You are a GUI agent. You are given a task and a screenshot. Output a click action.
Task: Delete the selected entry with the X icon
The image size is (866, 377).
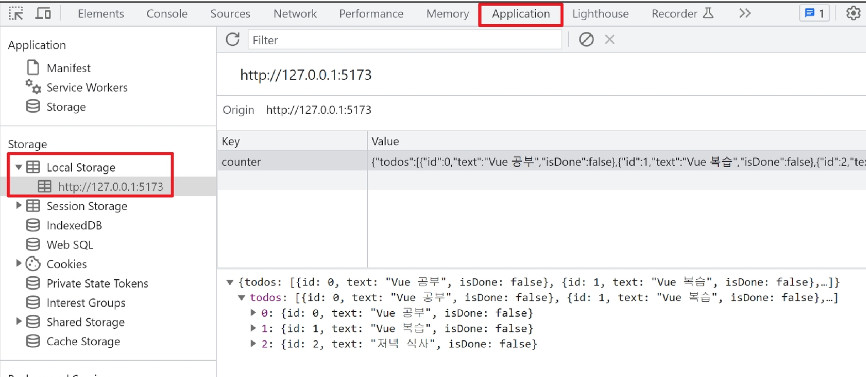click(x=609, y=40)
